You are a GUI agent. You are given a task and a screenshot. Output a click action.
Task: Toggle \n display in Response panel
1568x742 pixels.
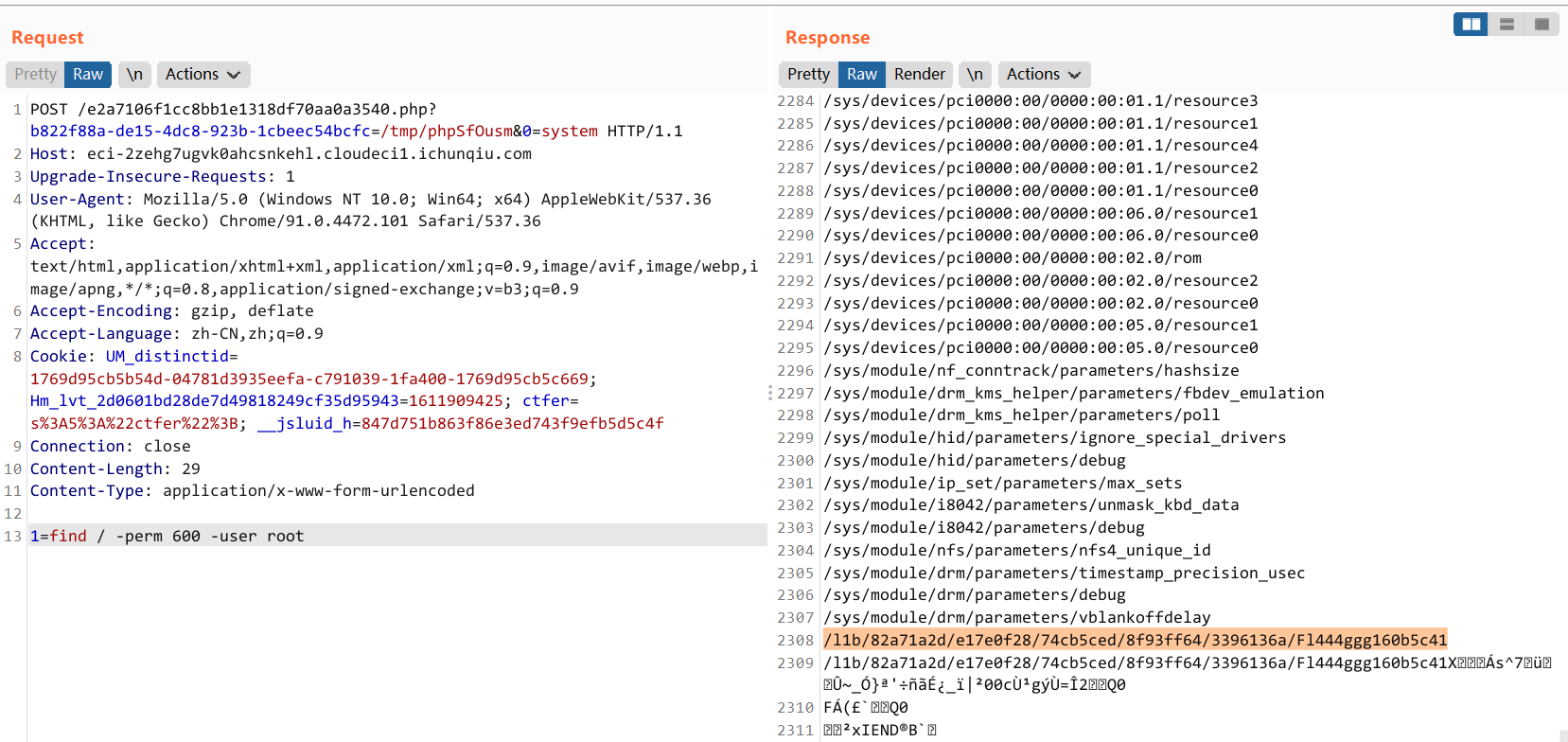pyautogui.click(x=975, y=74)
